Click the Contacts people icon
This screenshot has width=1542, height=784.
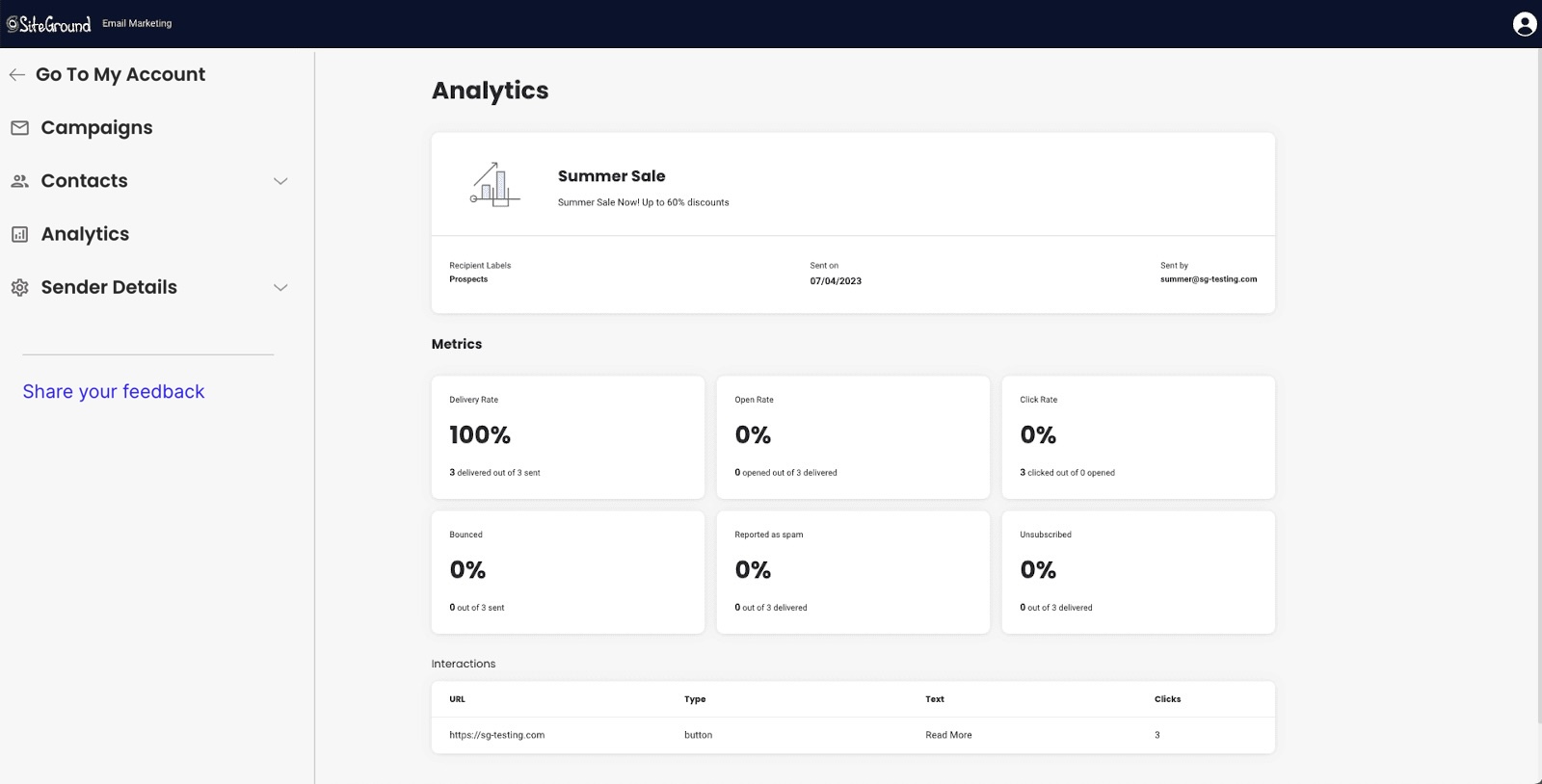coord(19,181)
